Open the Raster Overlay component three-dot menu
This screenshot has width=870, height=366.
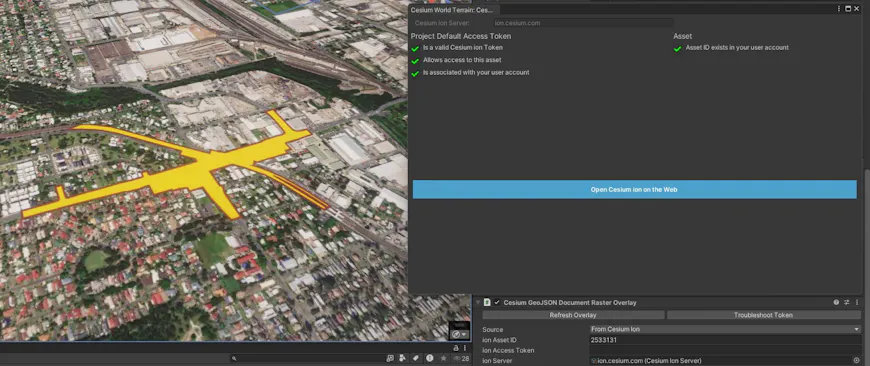coord(857,302)
